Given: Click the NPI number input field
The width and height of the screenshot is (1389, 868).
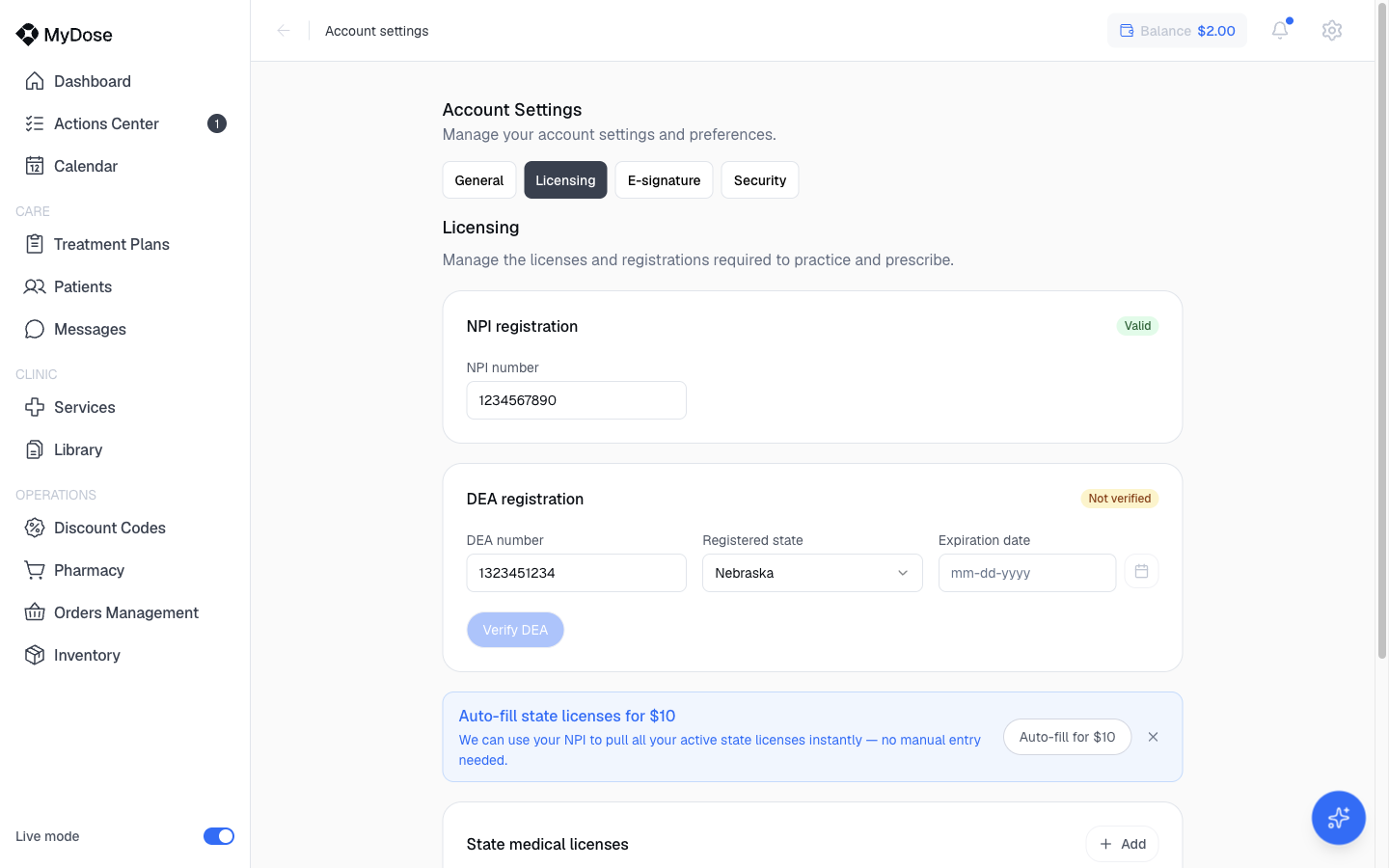Looking at the screenshot, I should tap(576, 400).
